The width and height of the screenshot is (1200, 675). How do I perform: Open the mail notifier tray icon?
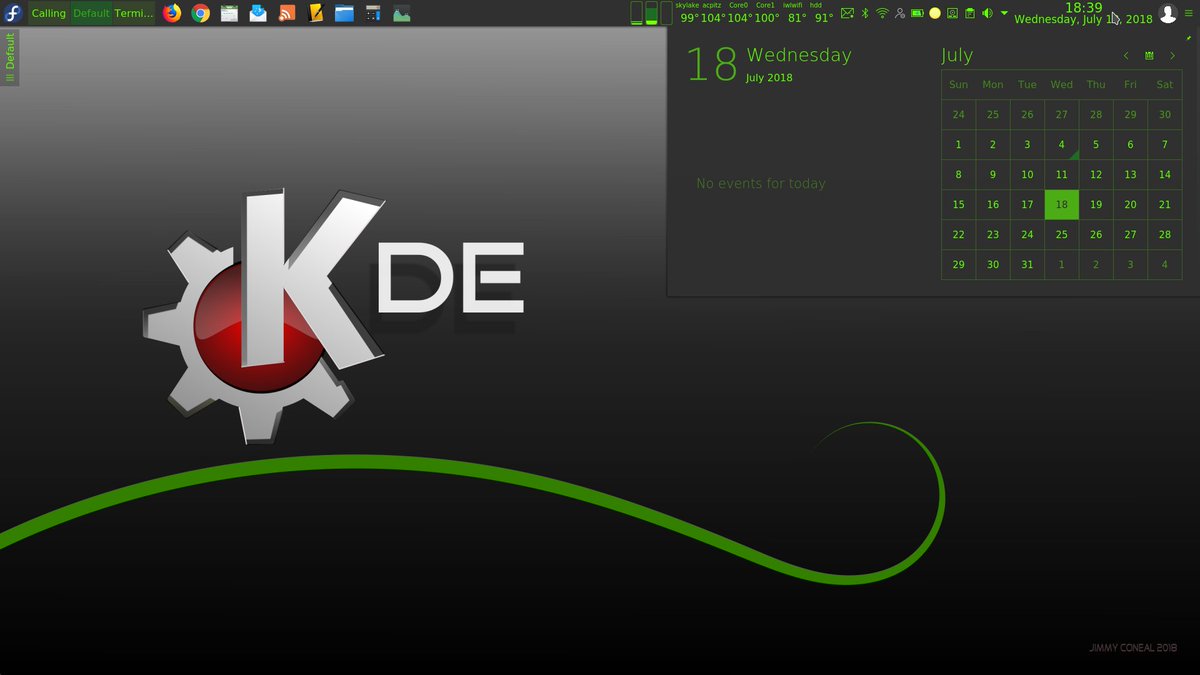(x=847, y=13)
